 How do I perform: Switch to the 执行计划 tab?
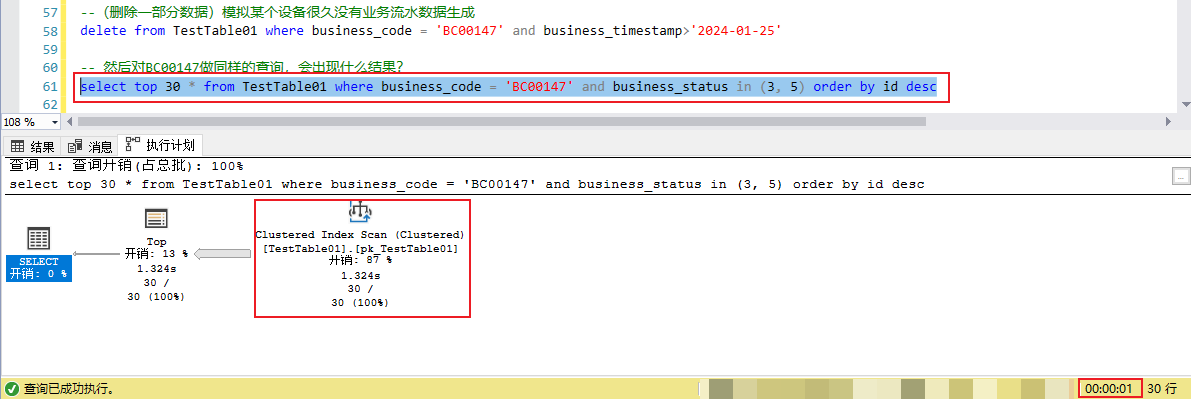160,144
